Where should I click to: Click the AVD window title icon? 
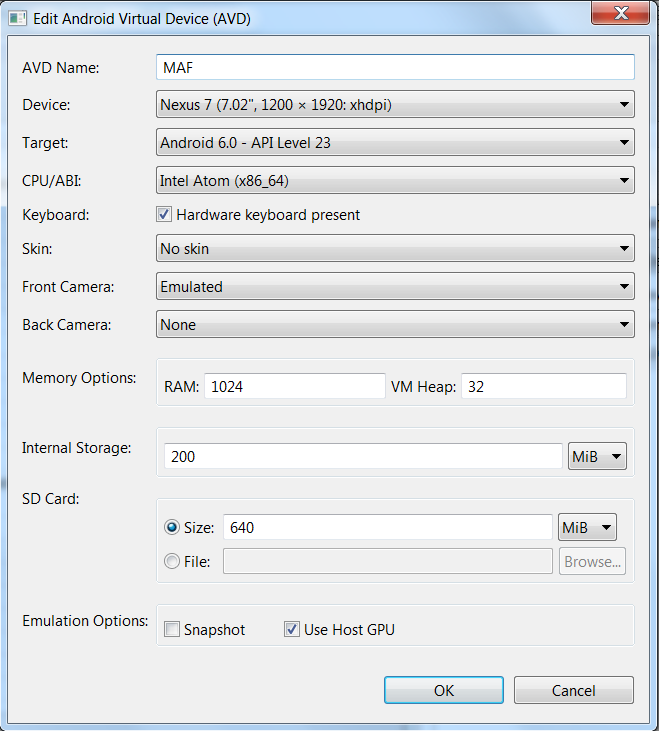click(x=18, y=19)
